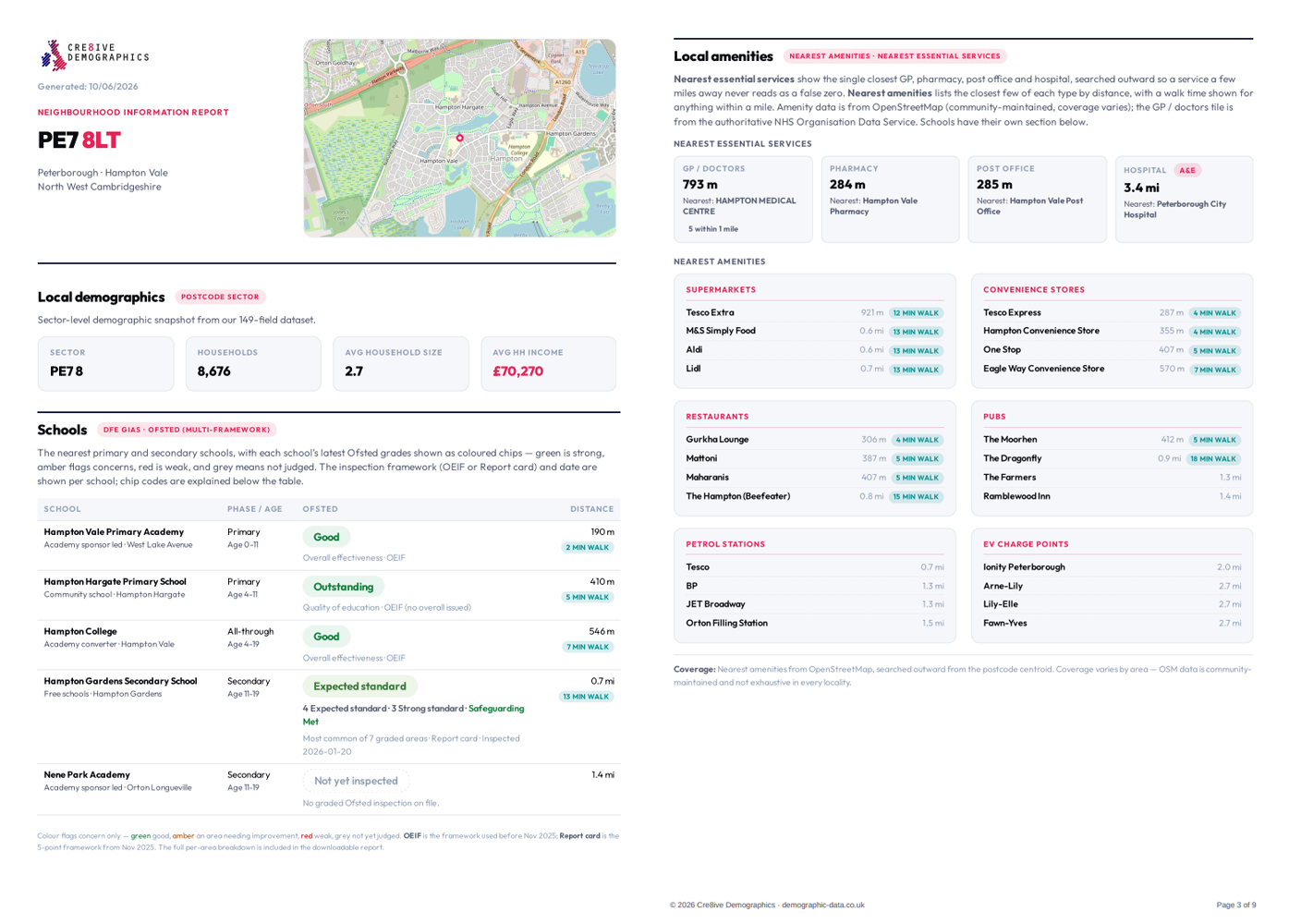This screenshot has height=924, width=1289.
Task: Click the GP / Doctors 793 m card
Action: pyautogui.click(x=743, y=200)
